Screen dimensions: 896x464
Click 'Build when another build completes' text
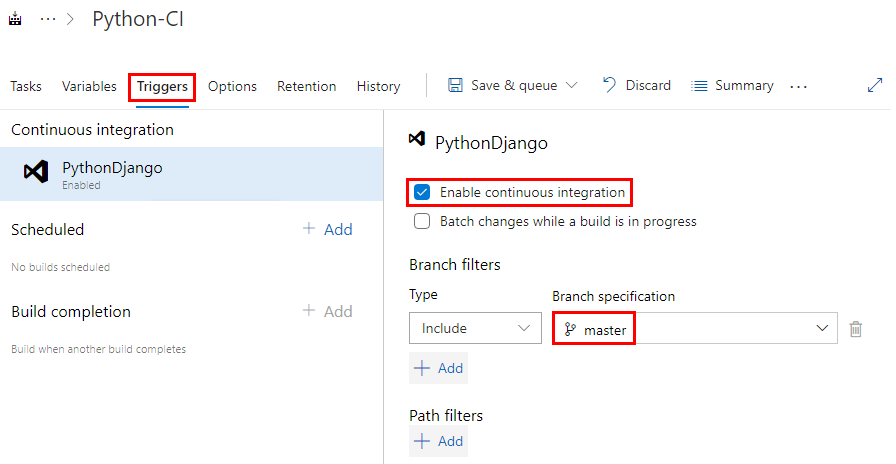coord(98,349)
